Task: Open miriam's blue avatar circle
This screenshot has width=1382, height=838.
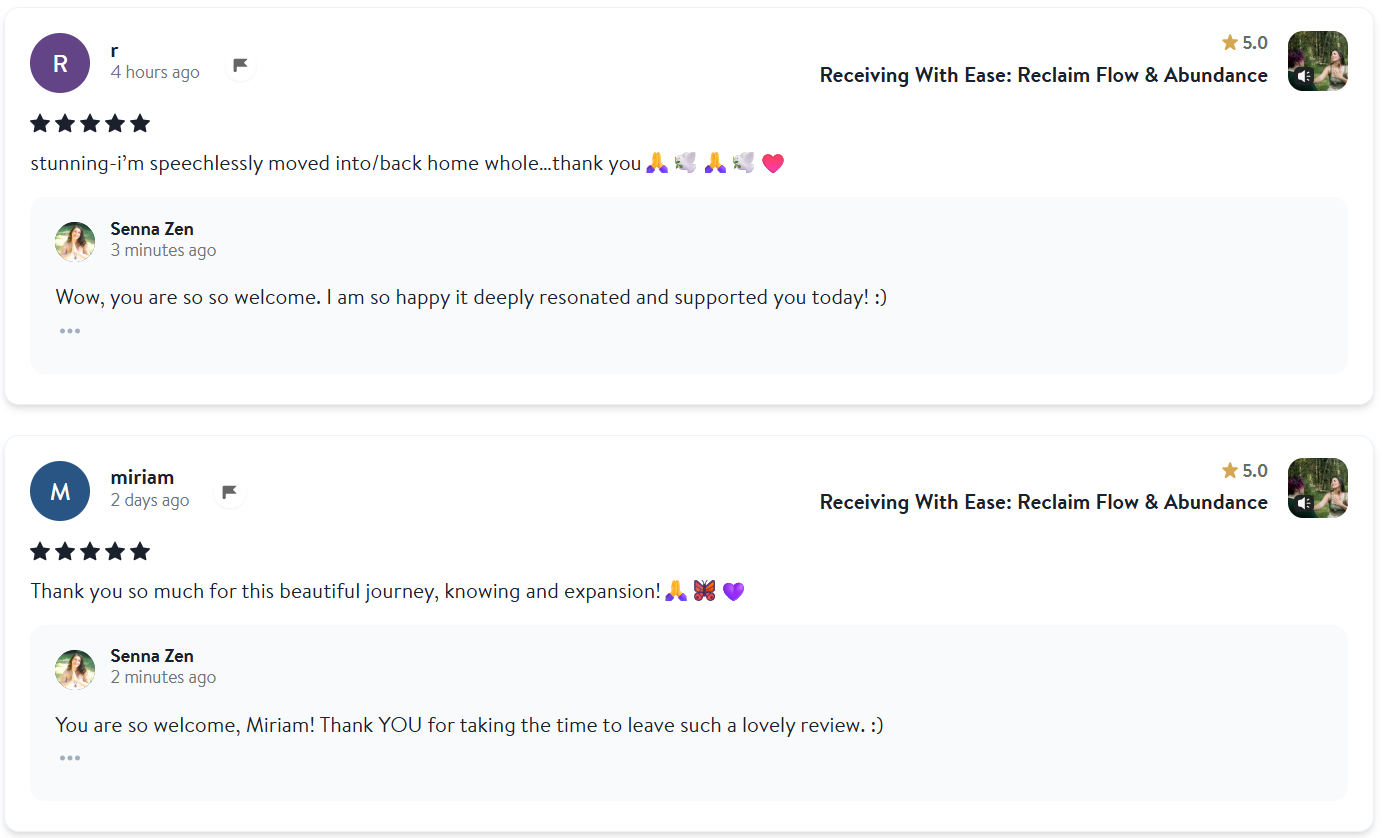Action: (x=60, y=491)
